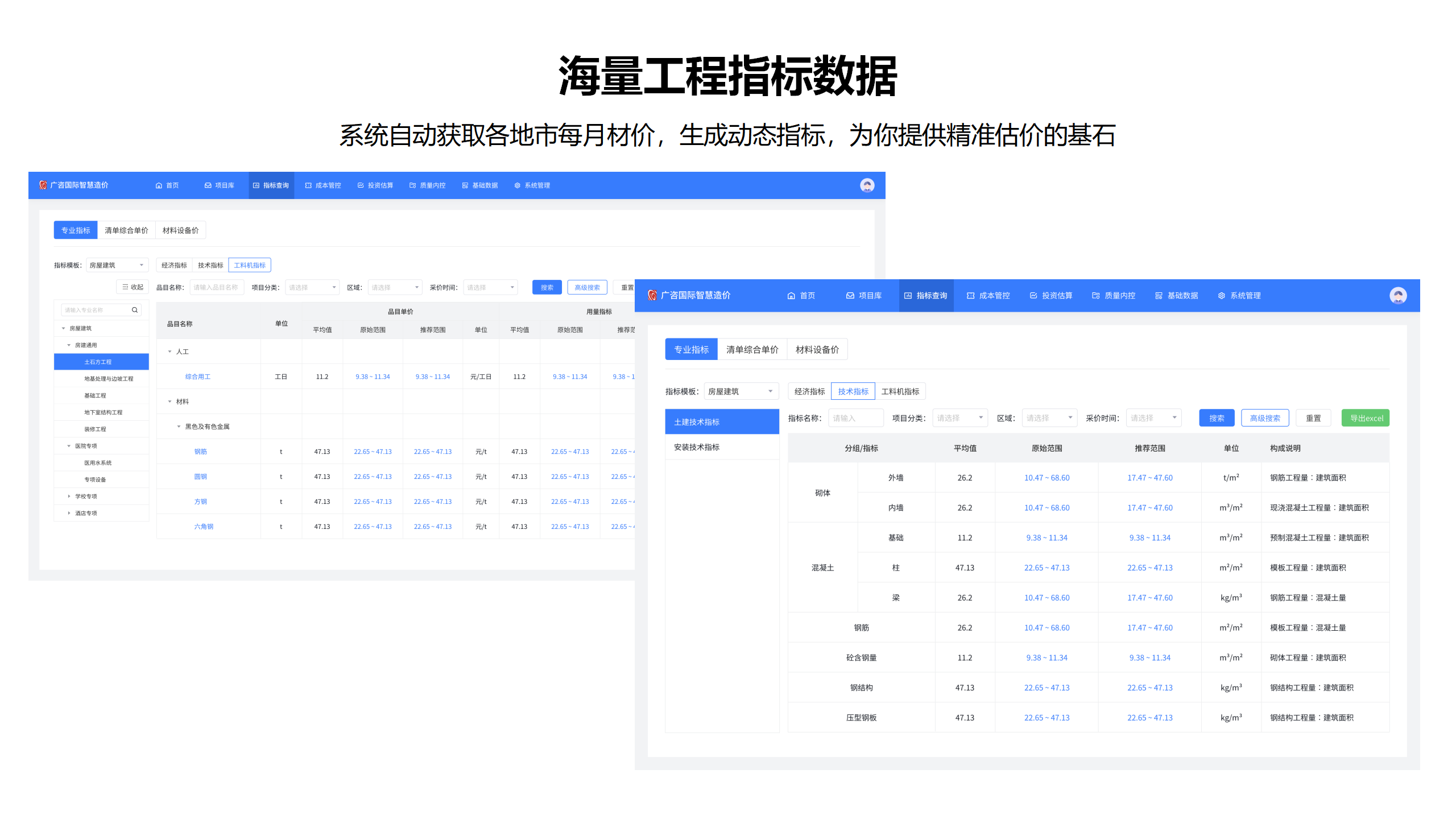This screenshot has width=1456, height=819.
Task: Open the 项目库 module
Action: tap(868, 295)
